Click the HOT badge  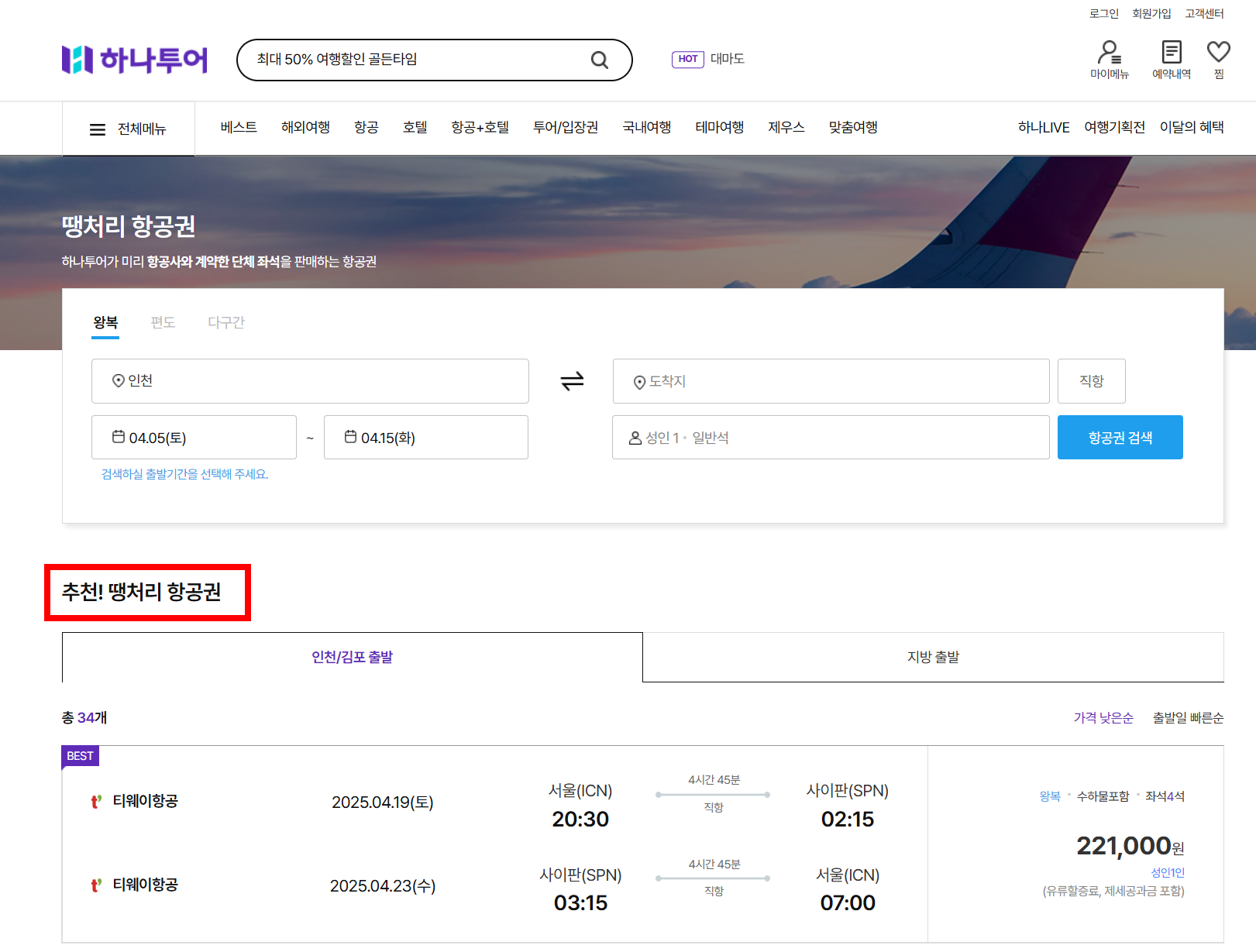[688, 59]
